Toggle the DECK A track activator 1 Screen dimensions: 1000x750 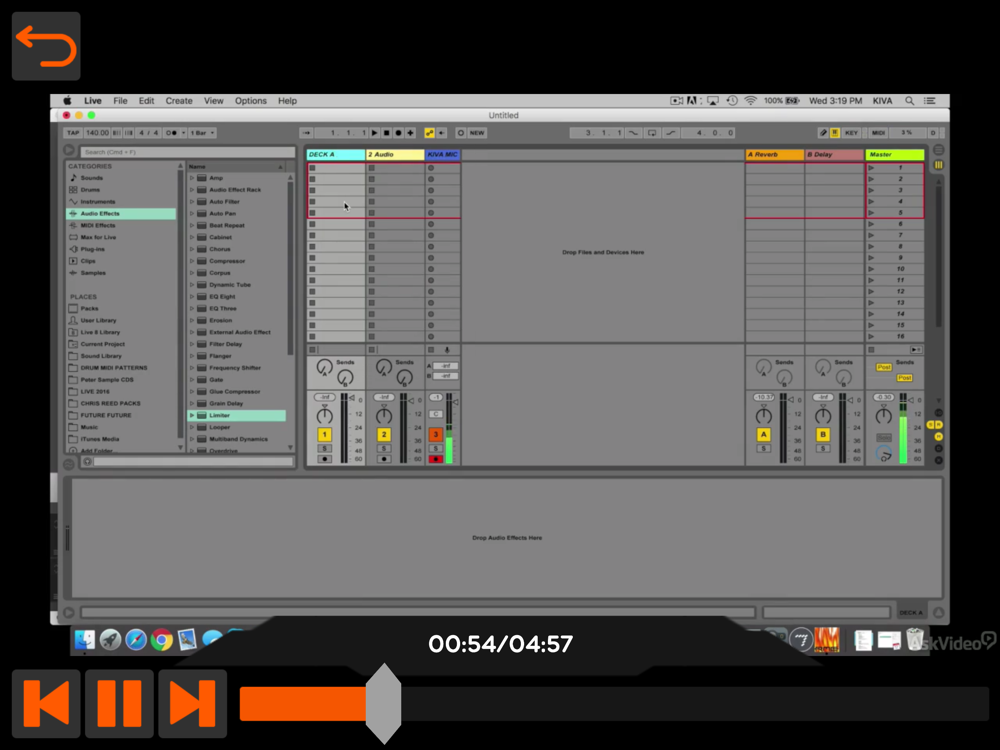click(324, 435)
